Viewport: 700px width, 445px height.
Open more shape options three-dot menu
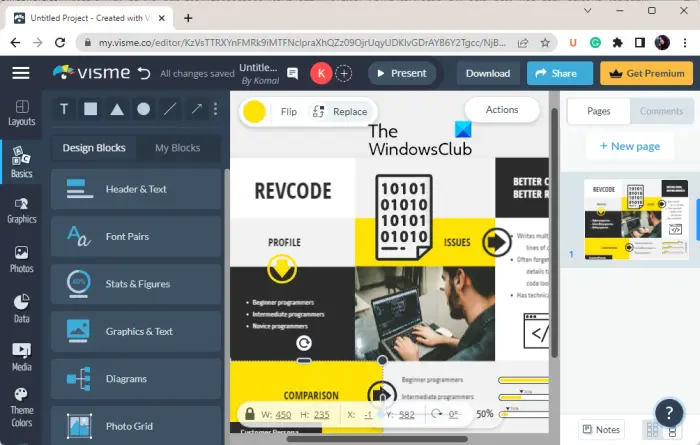(216, 109)
